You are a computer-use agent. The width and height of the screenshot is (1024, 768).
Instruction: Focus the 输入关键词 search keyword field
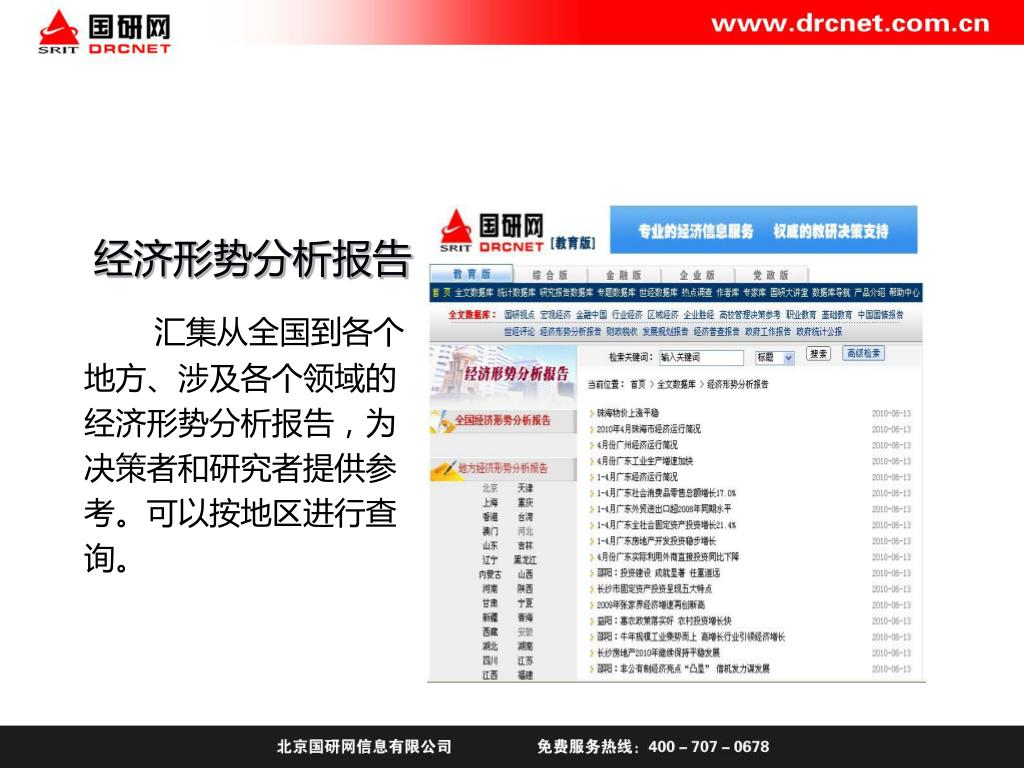coord(701,357)
